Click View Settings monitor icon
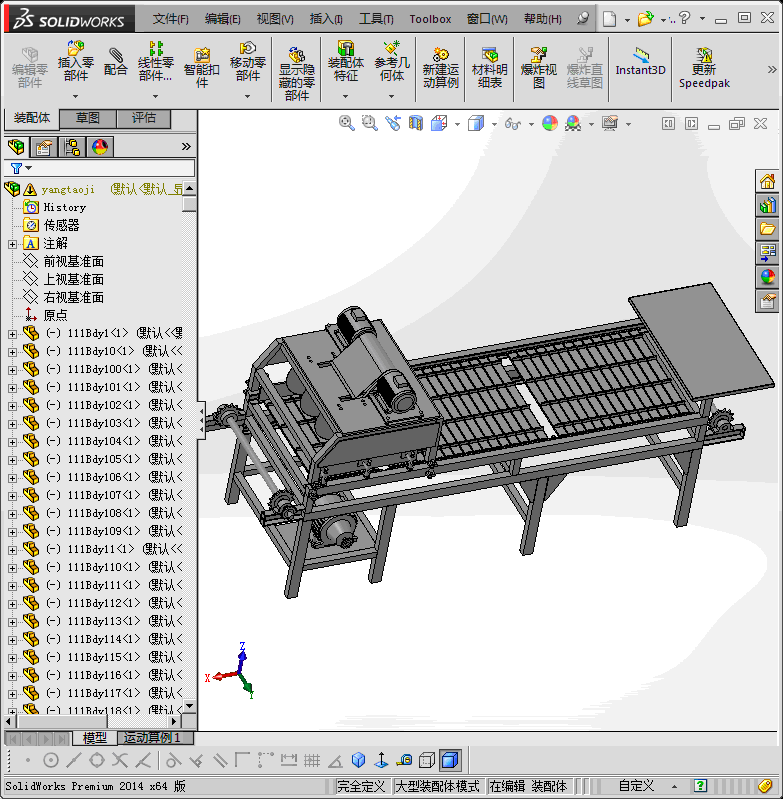Screen dimensions: 783x799 click(610, 123)
